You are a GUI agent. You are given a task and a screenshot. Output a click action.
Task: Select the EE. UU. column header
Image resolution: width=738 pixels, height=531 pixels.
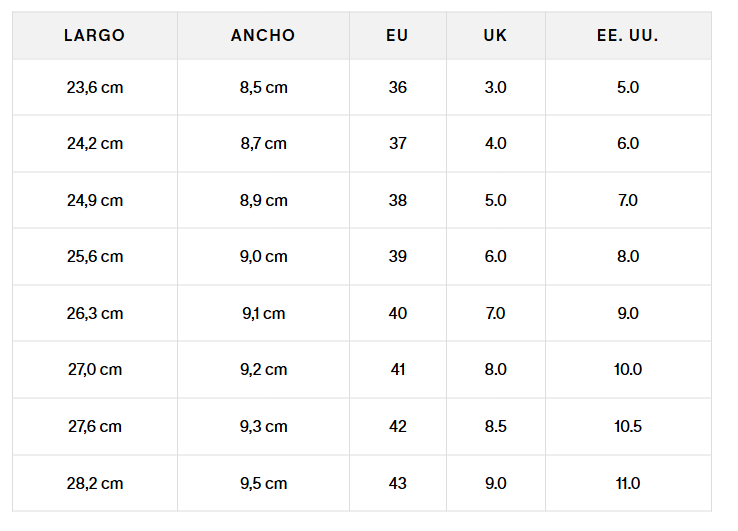click(x=627, y=35)
